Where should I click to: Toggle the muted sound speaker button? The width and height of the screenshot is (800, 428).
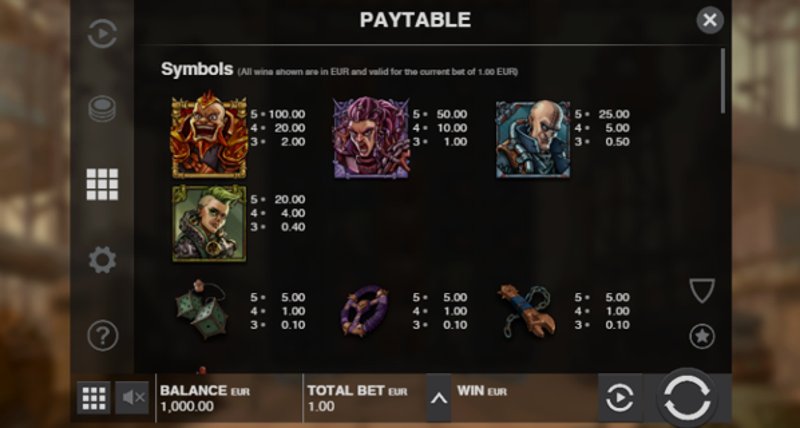point(132,397)
